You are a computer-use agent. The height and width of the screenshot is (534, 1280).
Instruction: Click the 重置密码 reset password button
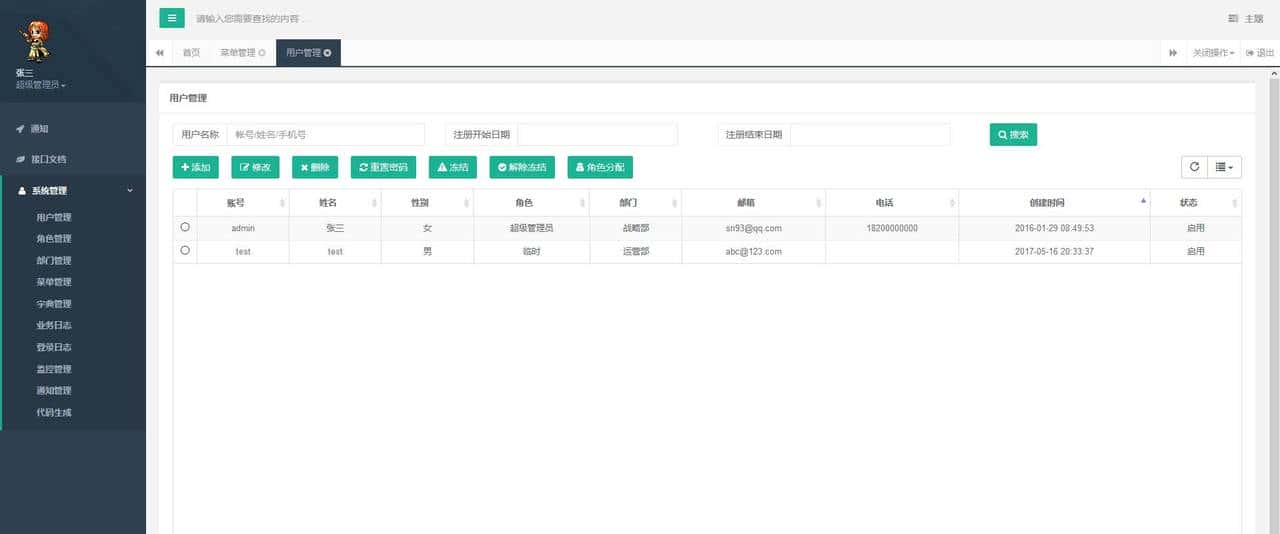pyautogui.click(x=383, y=167)
